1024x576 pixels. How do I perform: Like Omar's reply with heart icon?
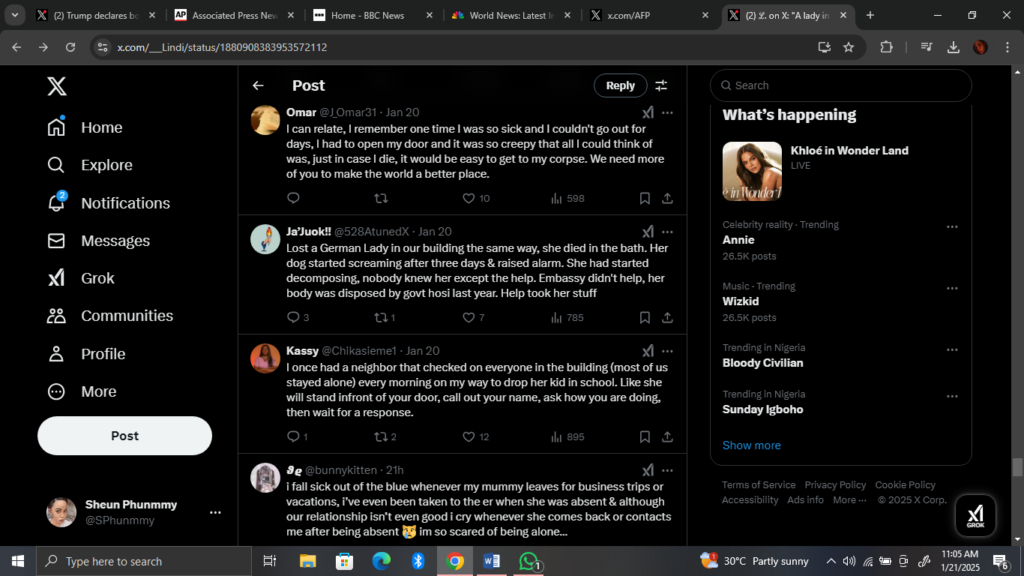469,198
